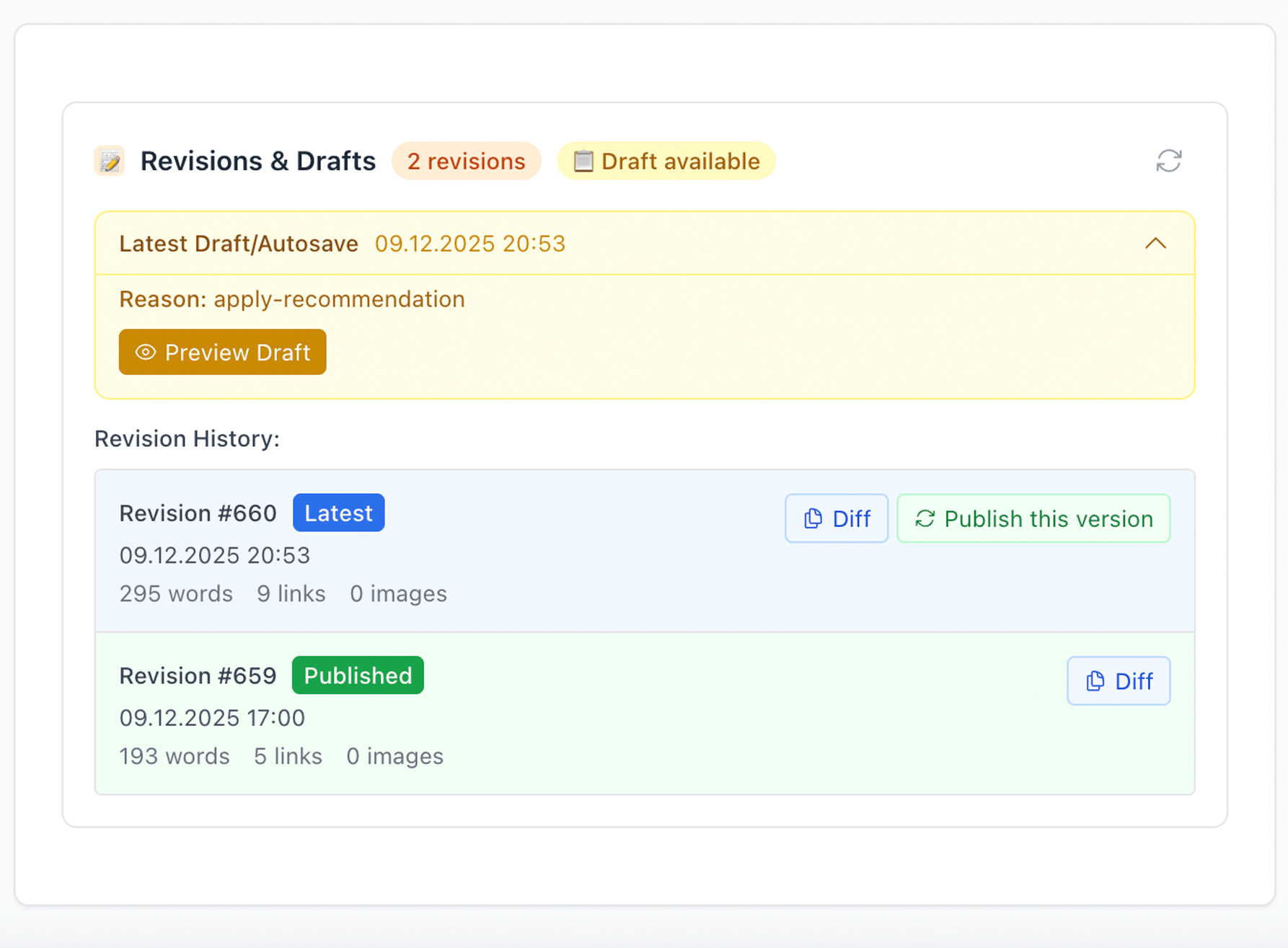
Task: Open Preview Draft for the autosave
Action: (222, 353)
